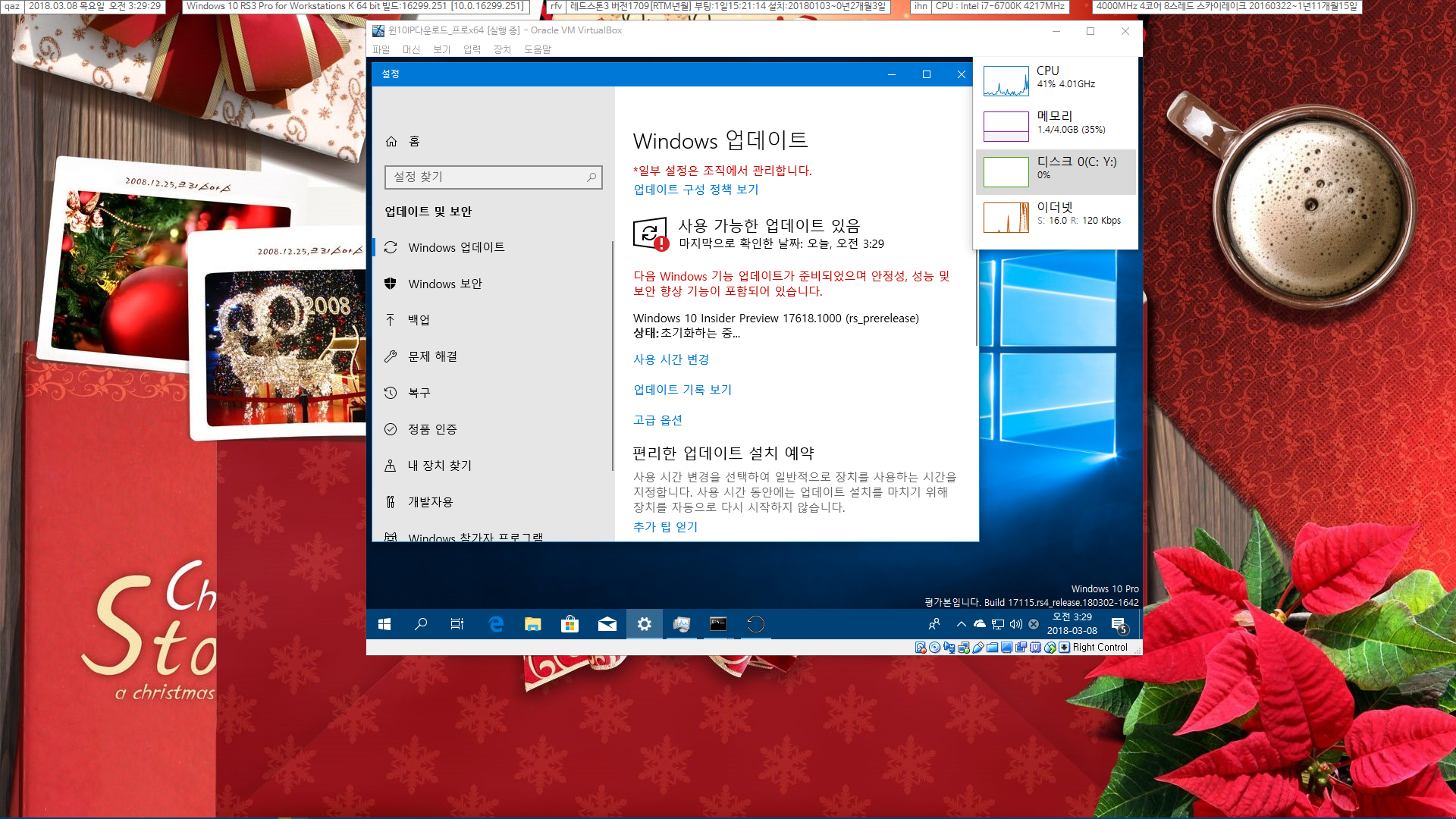Open File Explorer from the guest taskbar
Viewport: 1456px width, 819px height.
(x=533, y=624)
